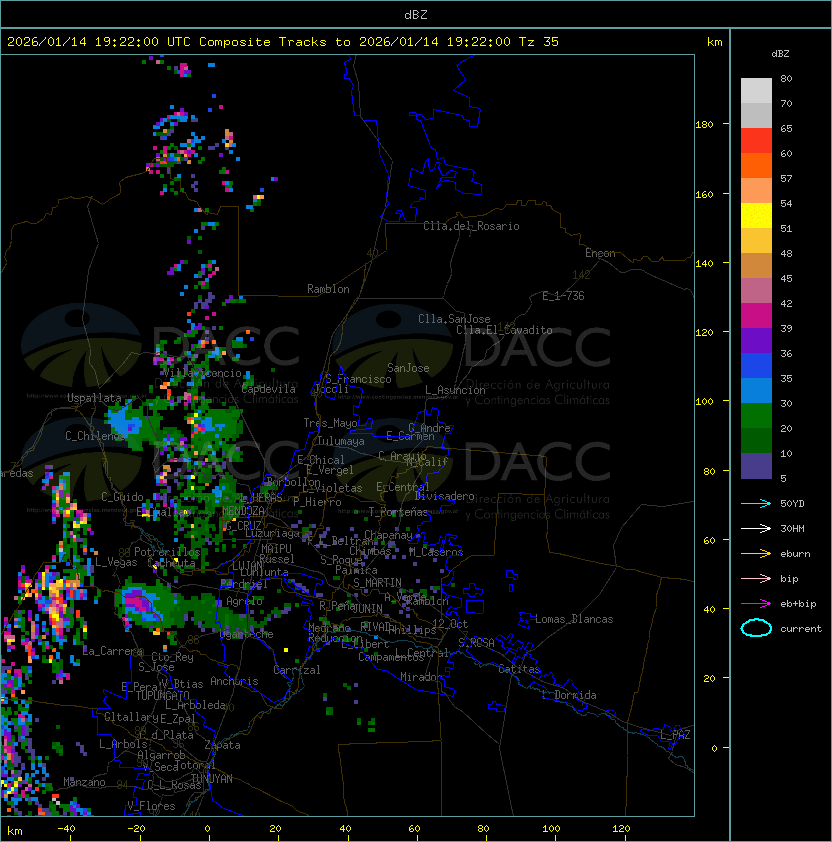Click the 'C_Guido' place label
The height and width of the screenshot is (842, 832).
click(x=122, y=497)
